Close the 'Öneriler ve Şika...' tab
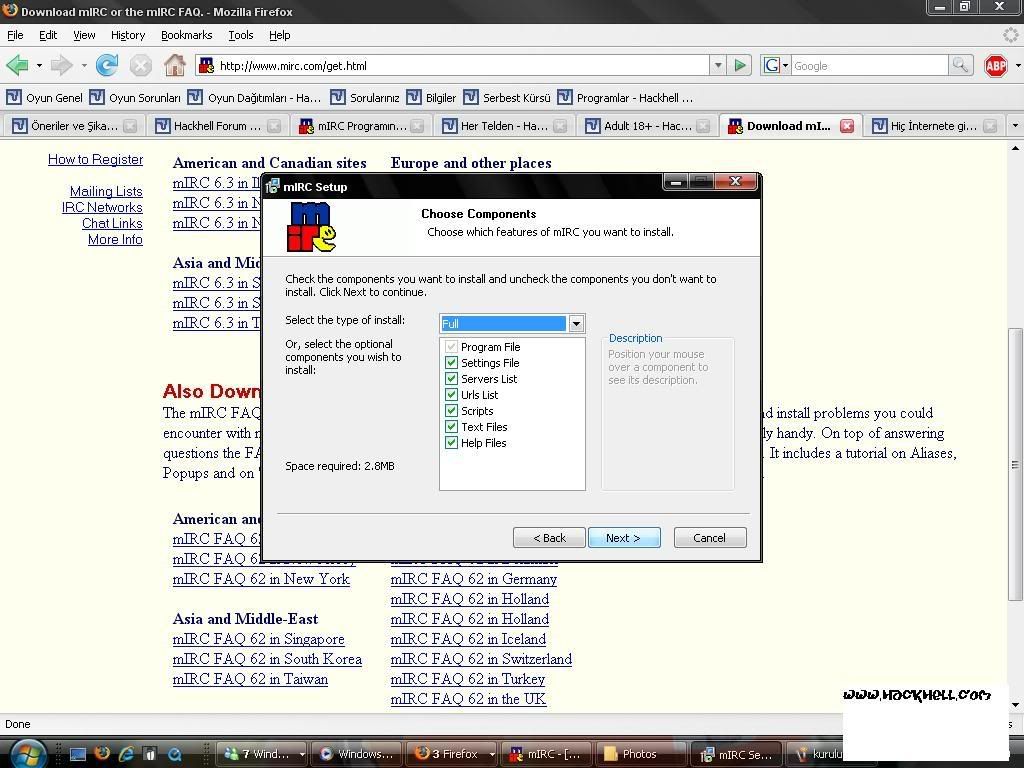This screenshot has height=768, width=1024. coord(130,126)
